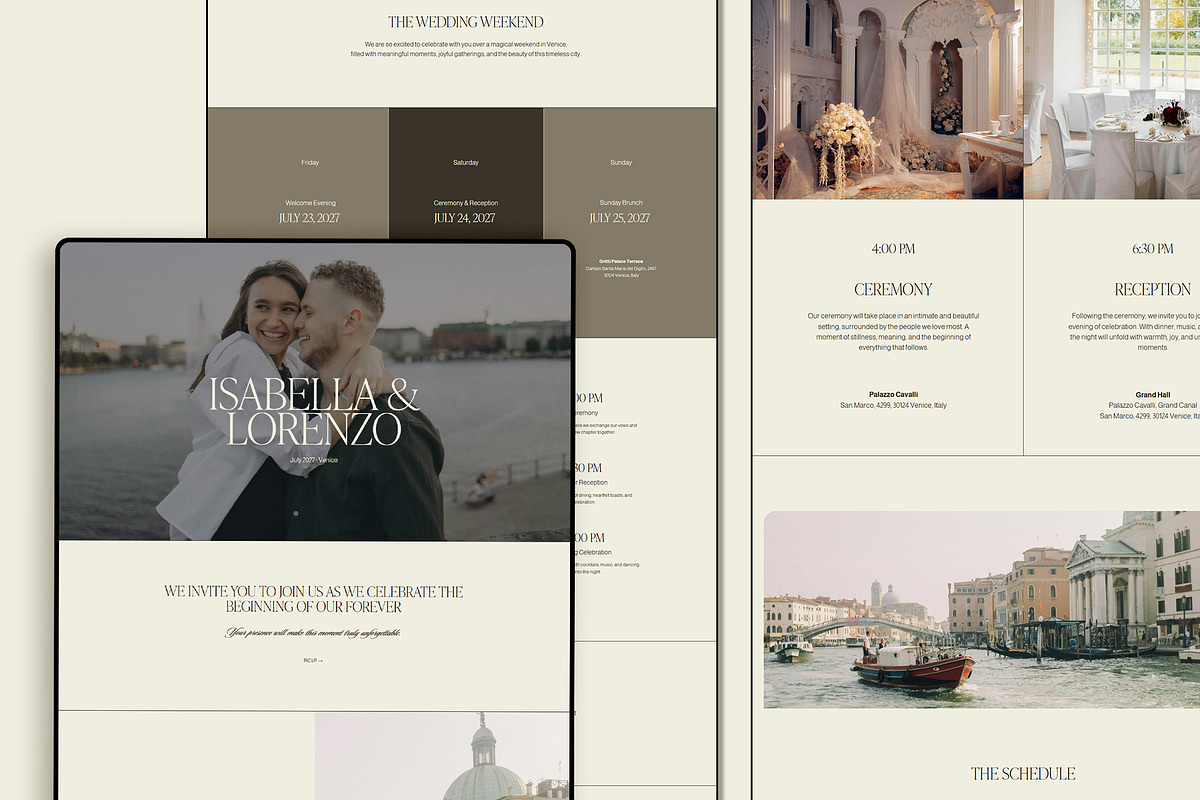Click the script line 'Your presence will make this moment'
The image size is (1200, 800).
(x=314, y=633)
